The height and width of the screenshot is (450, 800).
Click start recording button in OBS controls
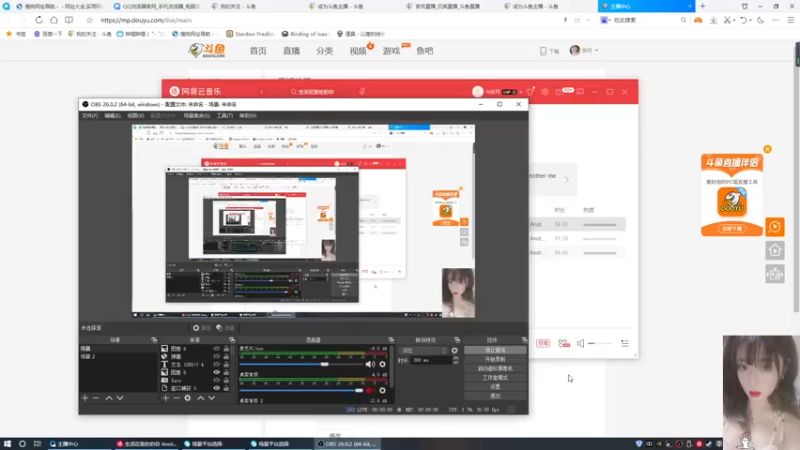click(x=495, y=359)
